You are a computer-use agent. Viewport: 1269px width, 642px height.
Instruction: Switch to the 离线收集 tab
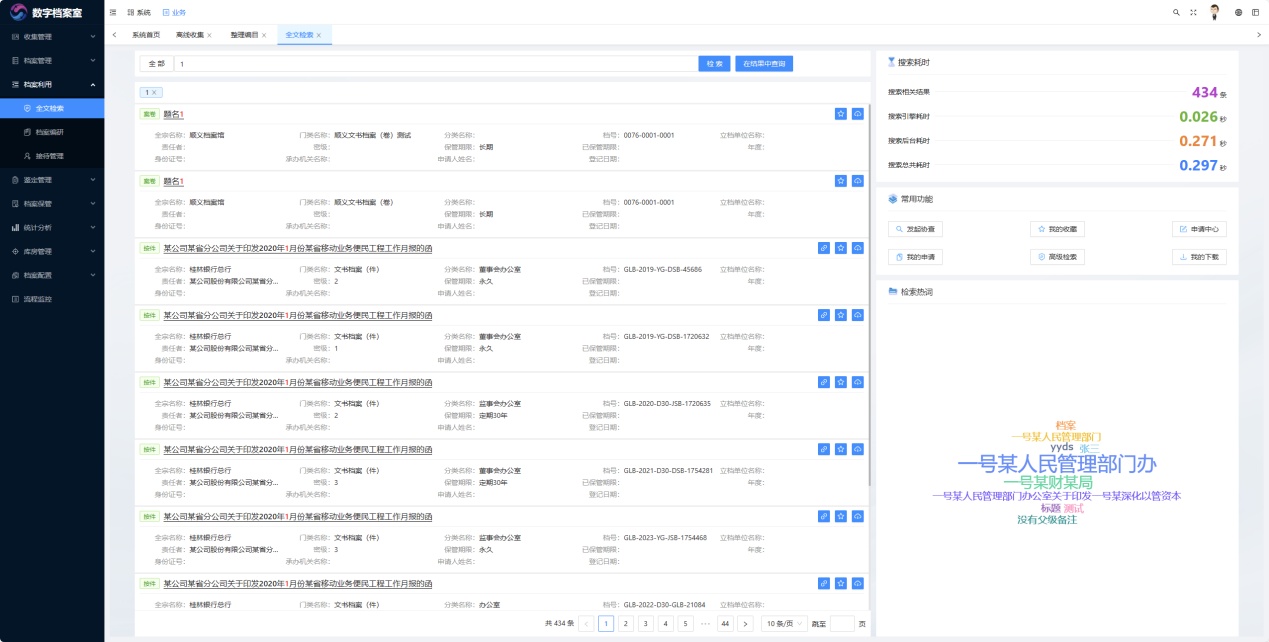[x=190, y=35]
